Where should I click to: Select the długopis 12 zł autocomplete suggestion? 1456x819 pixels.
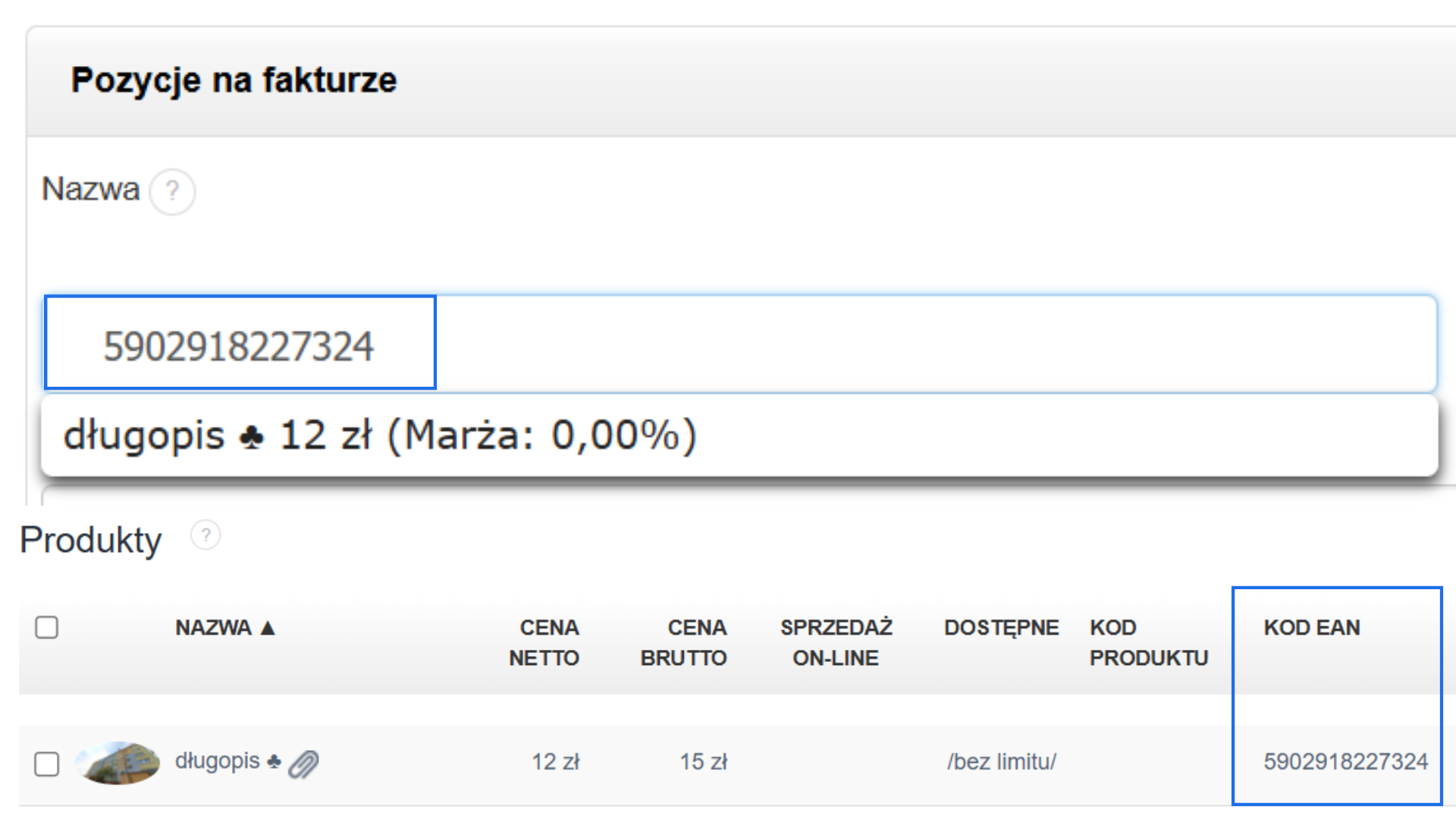[379, 435]
